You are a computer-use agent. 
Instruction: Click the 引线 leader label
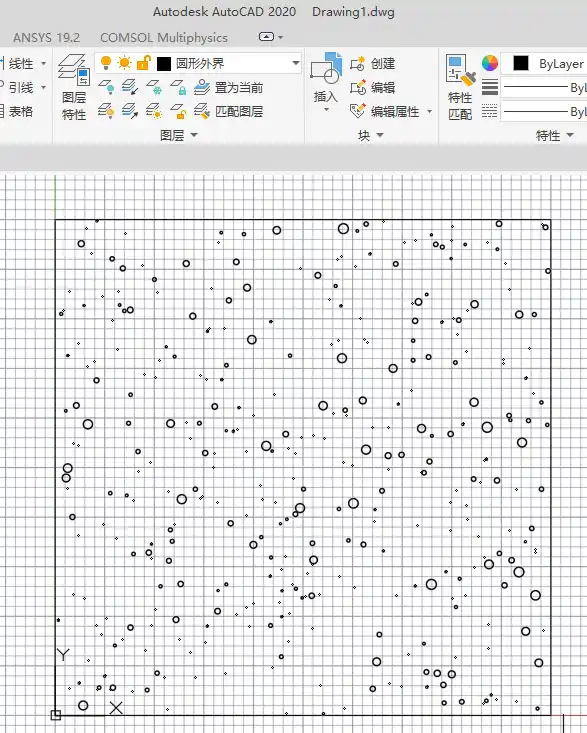(x=21, y=87)
